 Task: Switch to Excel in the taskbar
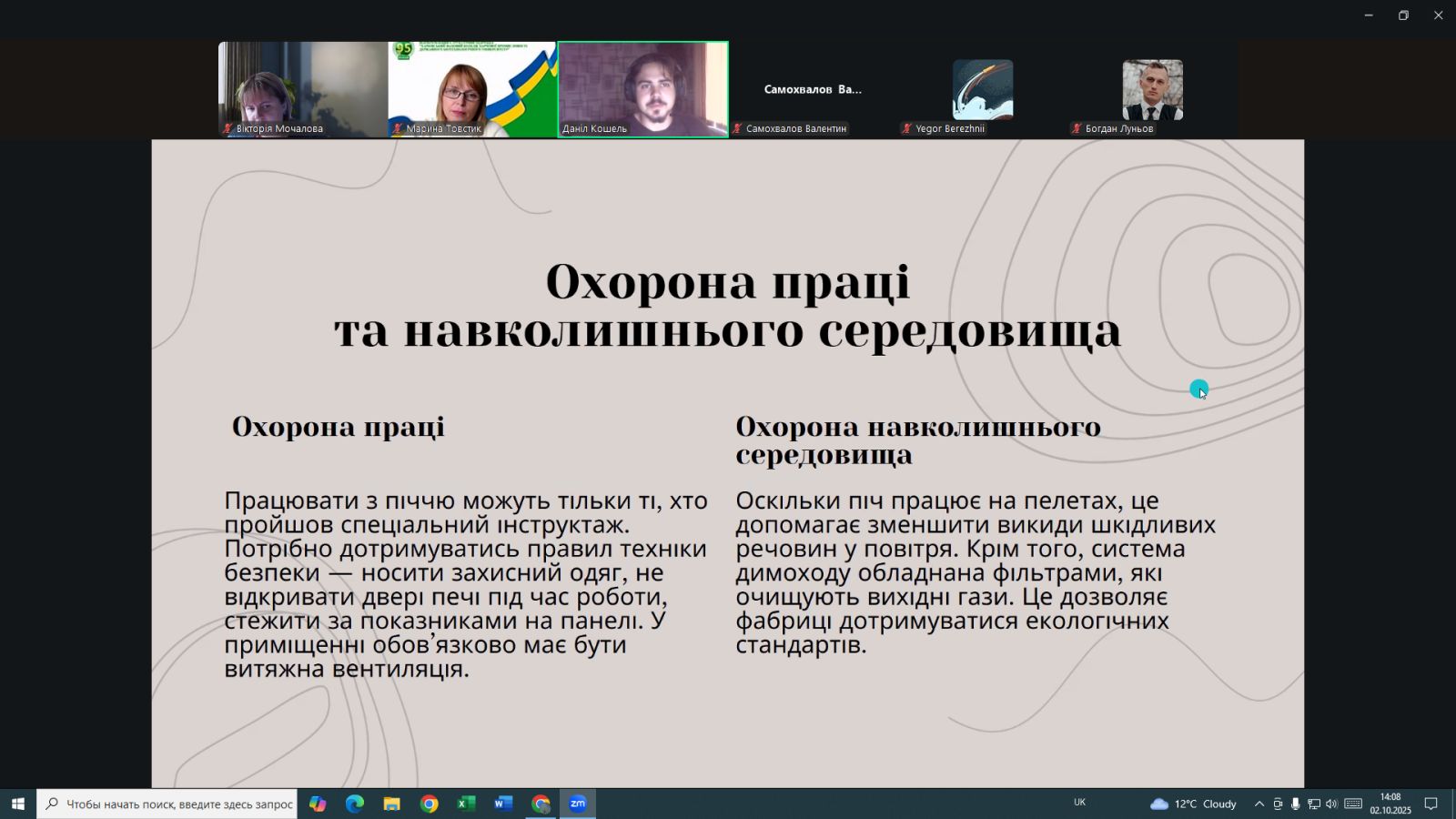click(466, 804)
